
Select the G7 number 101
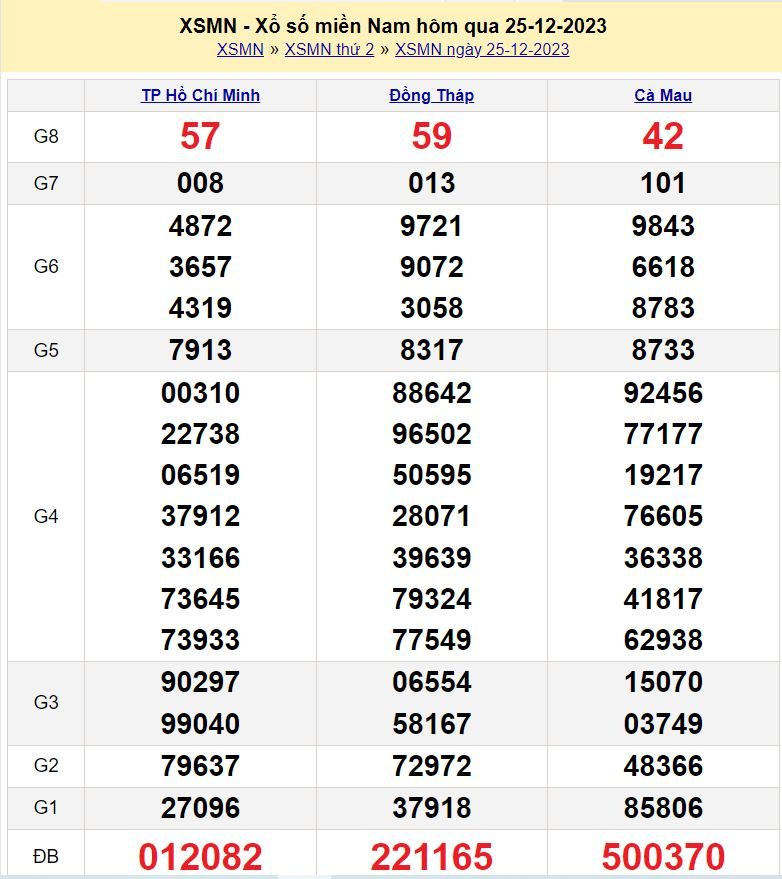pos(663,183)
